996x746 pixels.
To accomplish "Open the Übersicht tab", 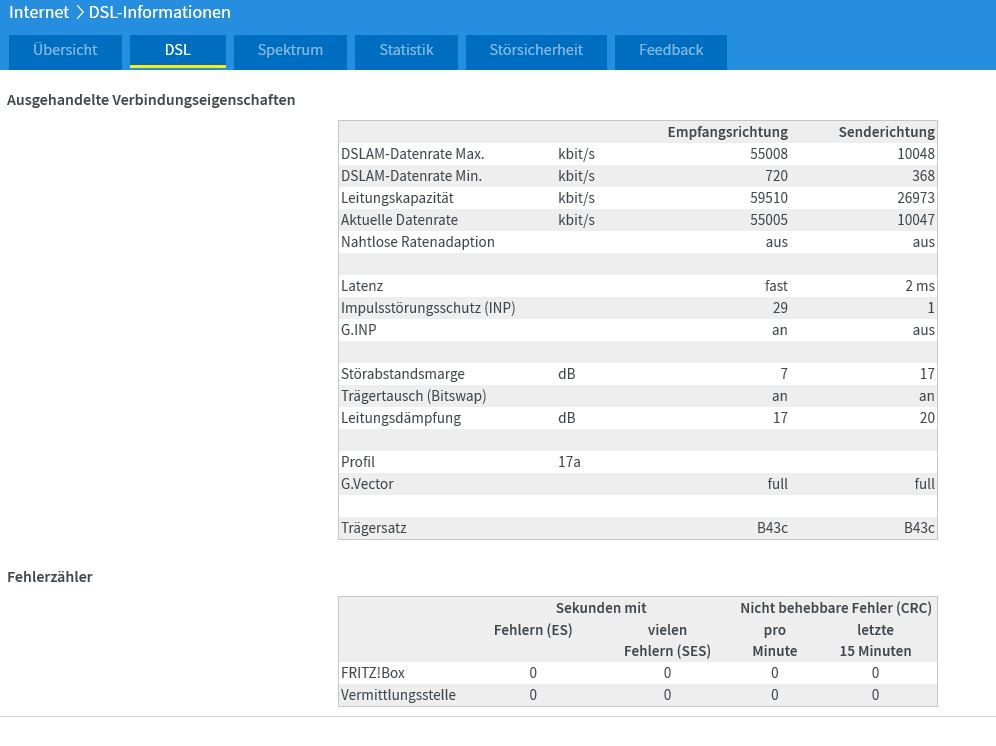I will tap(65, 51).
